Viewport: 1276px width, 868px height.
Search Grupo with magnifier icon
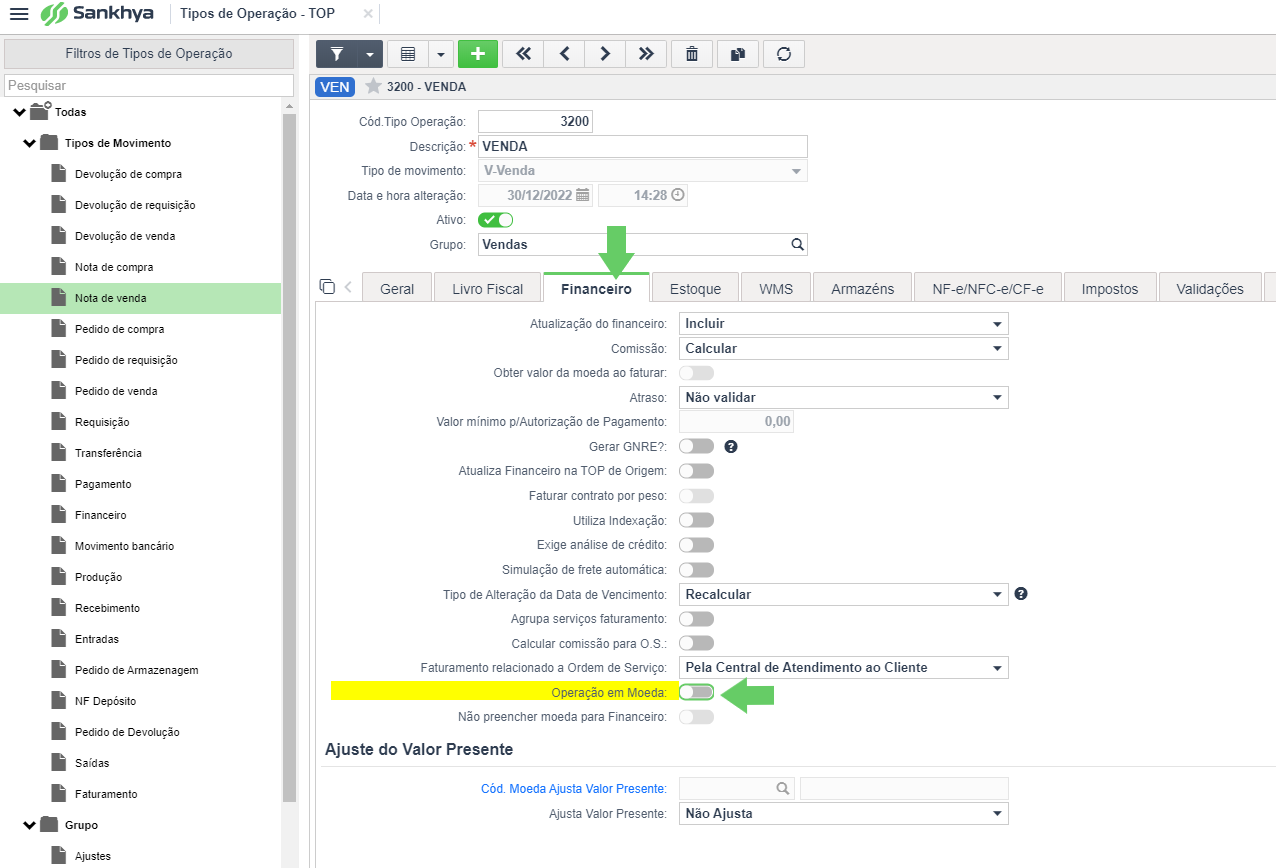[x=797, y=244]
